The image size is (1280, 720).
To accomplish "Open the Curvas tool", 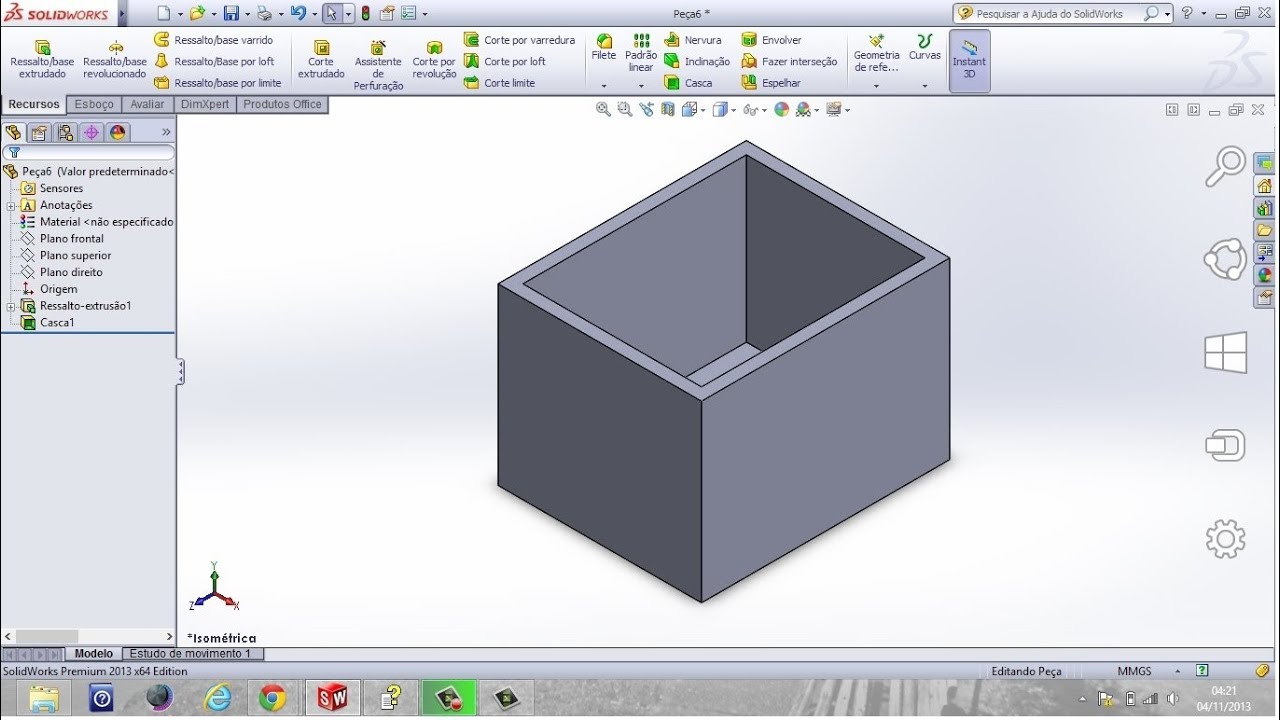I will coord(925,47).
